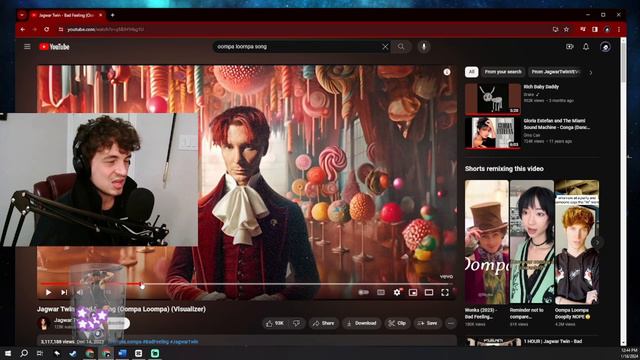Open more actions ellipsis under the video
The image size is (640, 360).
[x=451, y=323]
